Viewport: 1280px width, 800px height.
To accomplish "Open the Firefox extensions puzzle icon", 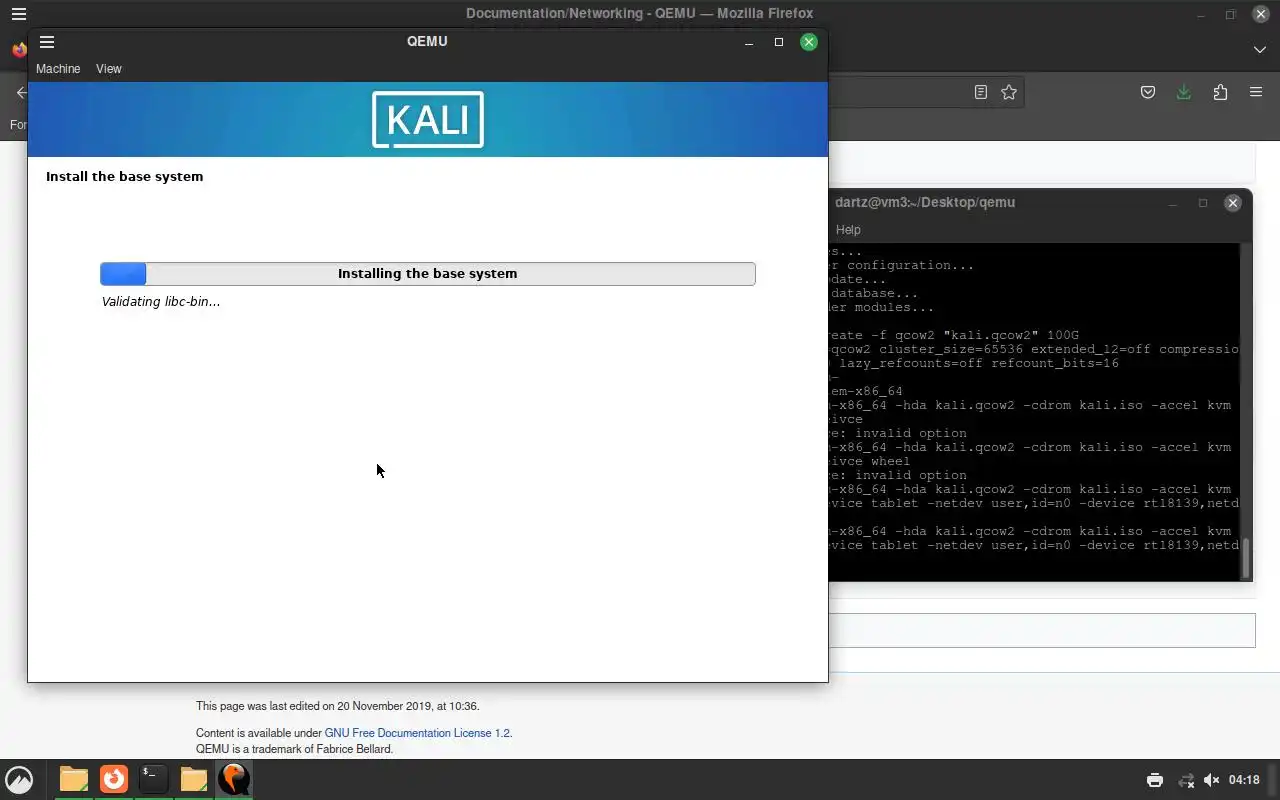I will [x=1220, y=92].
